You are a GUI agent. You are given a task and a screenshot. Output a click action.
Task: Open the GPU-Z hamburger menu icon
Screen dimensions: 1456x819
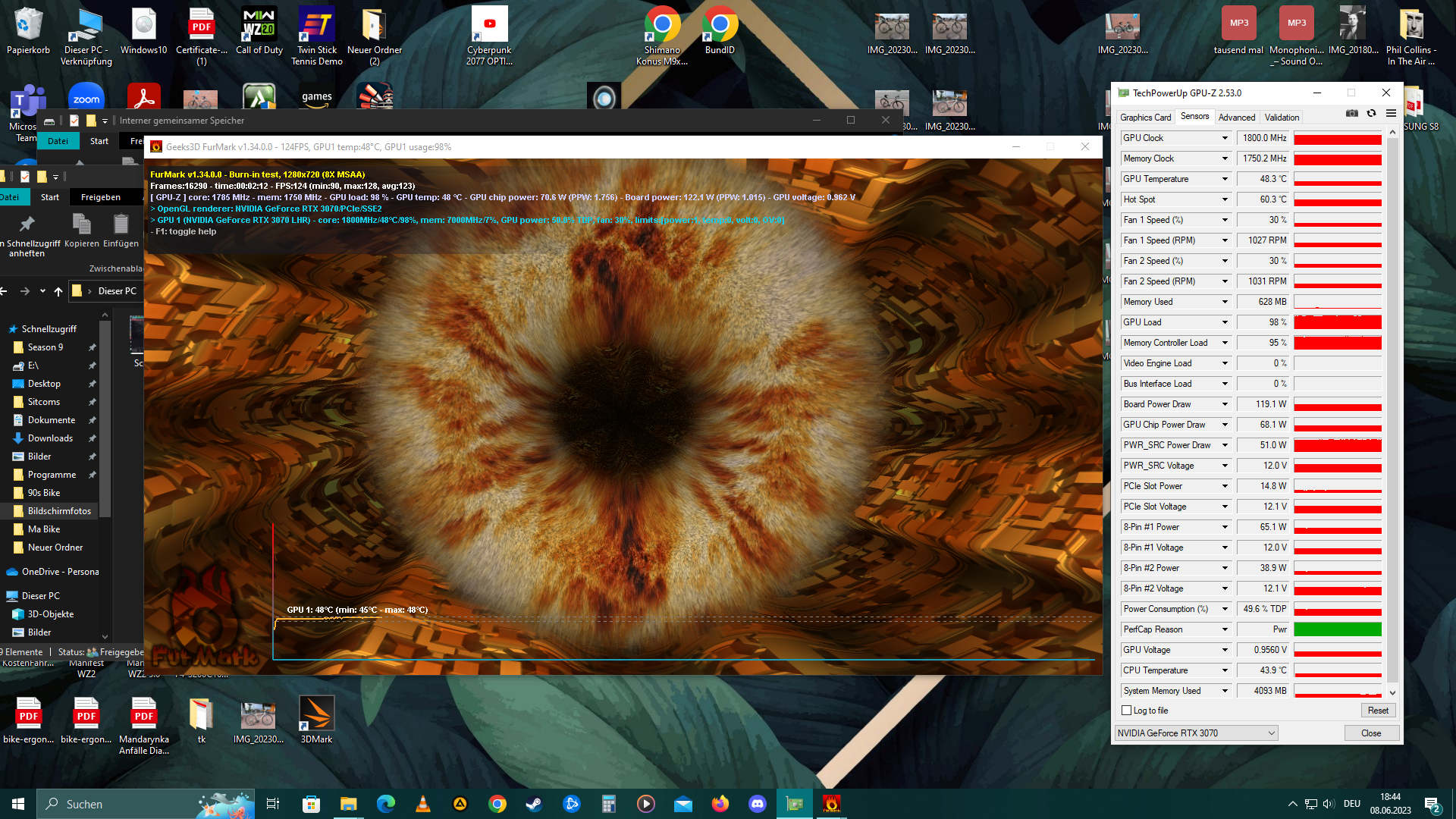1391,114
